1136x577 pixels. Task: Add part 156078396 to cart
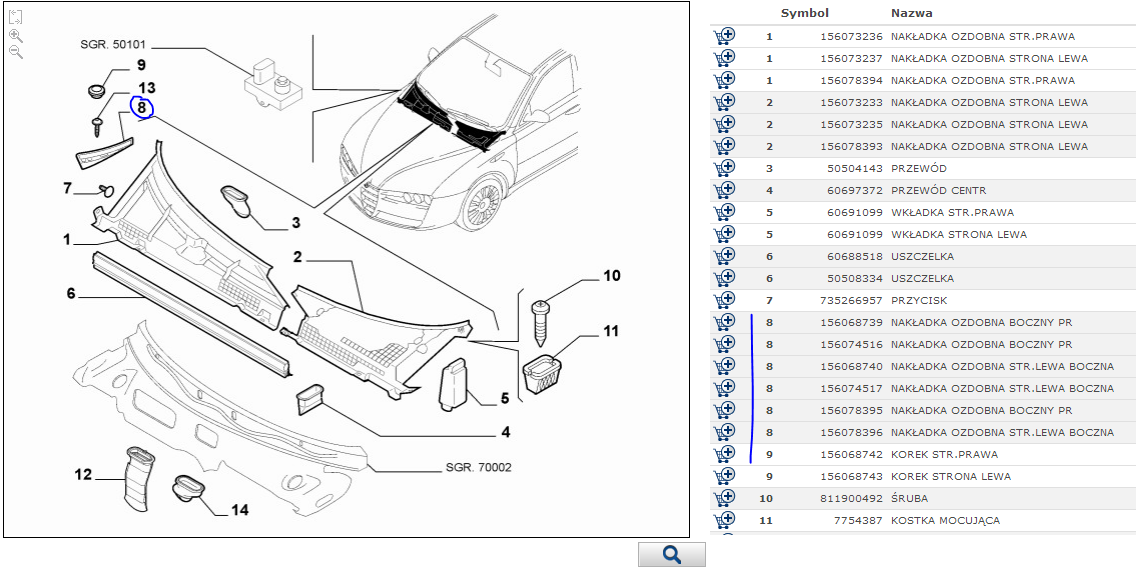click(724, 433)
